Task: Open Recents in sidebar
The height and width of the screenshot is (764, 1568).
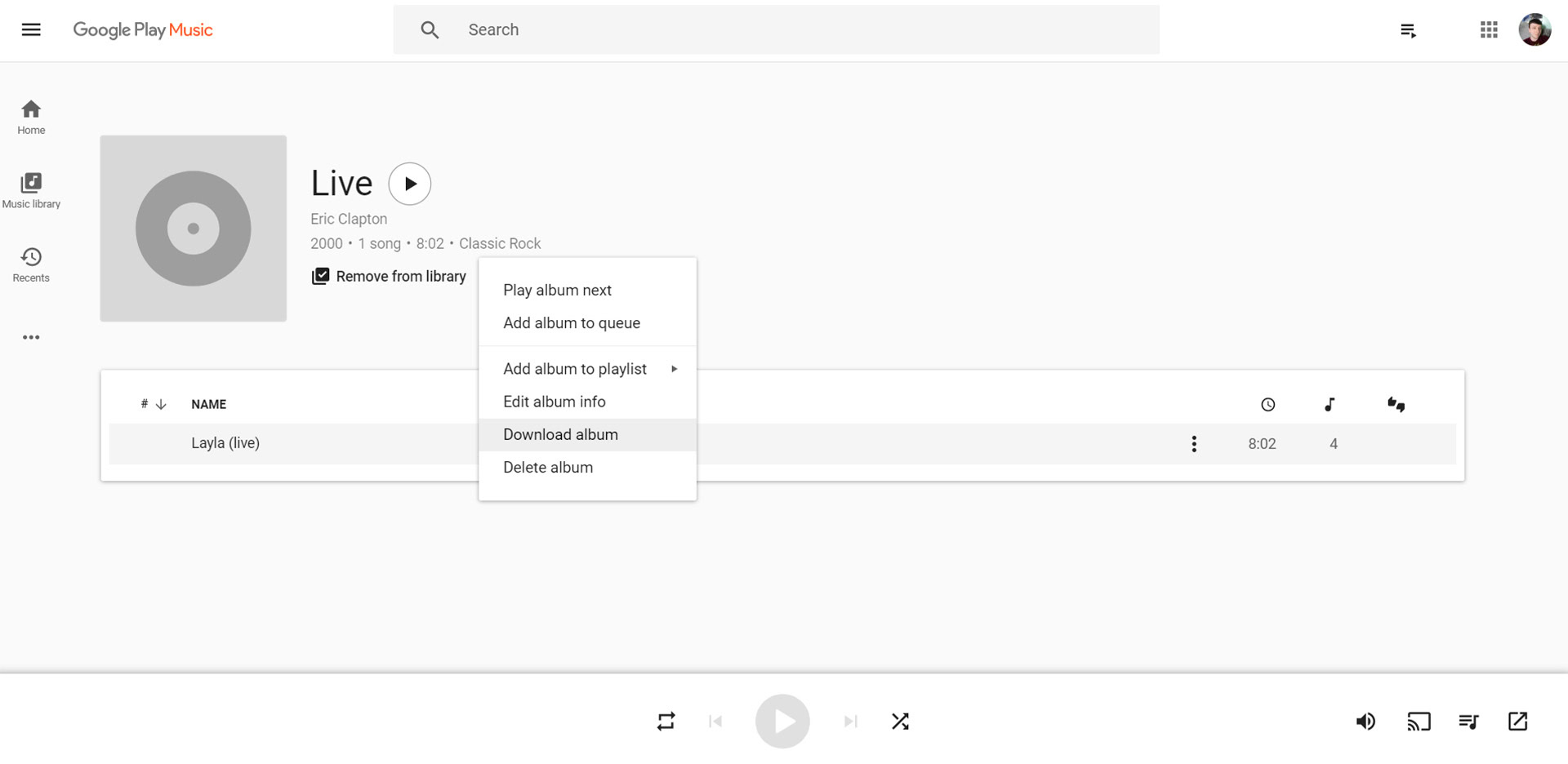Action: (x=31, y=264)
